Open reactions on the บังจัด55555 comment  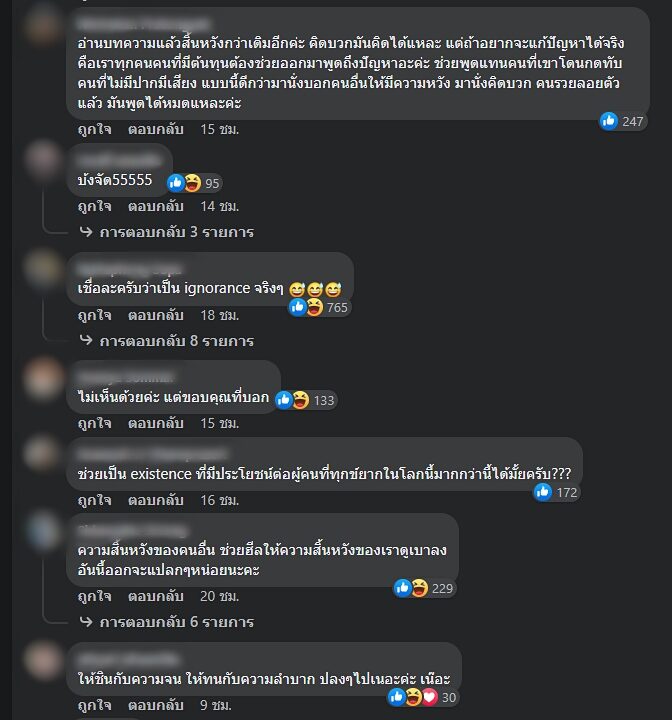click(x=194, y=183)
